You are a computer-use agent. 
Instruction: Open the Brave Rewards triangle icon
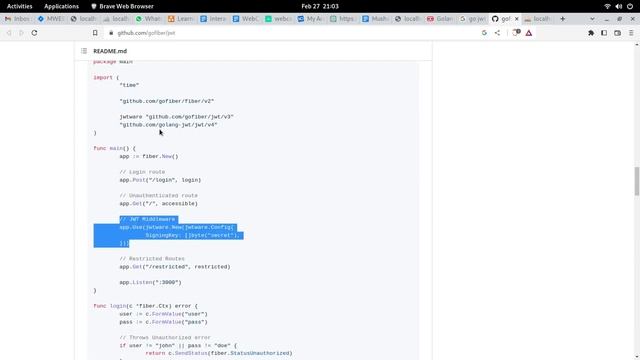(529, 33)
